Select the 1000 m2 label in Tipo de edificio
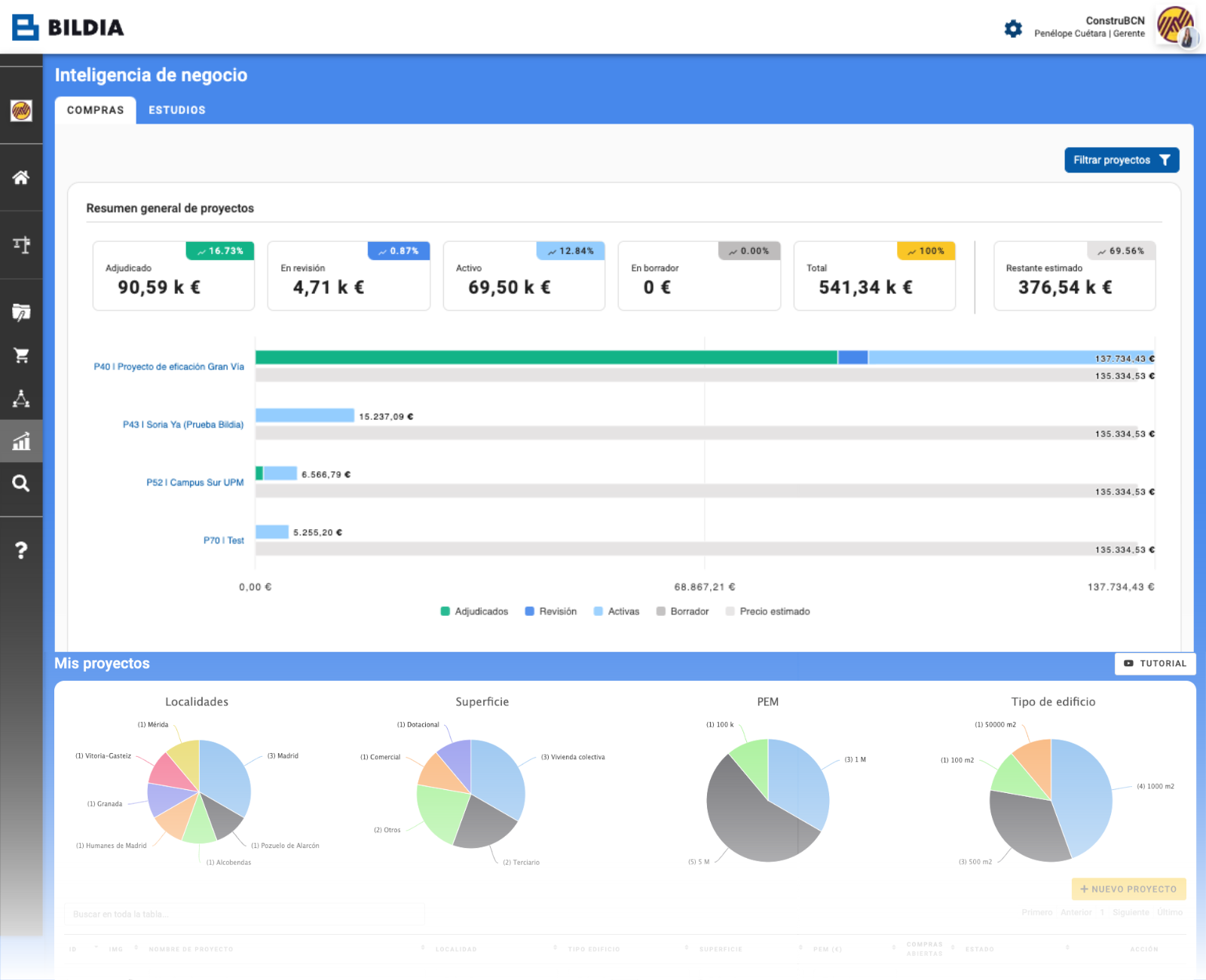Viewport: 1206px width, 980px height. coord(1155,786)
